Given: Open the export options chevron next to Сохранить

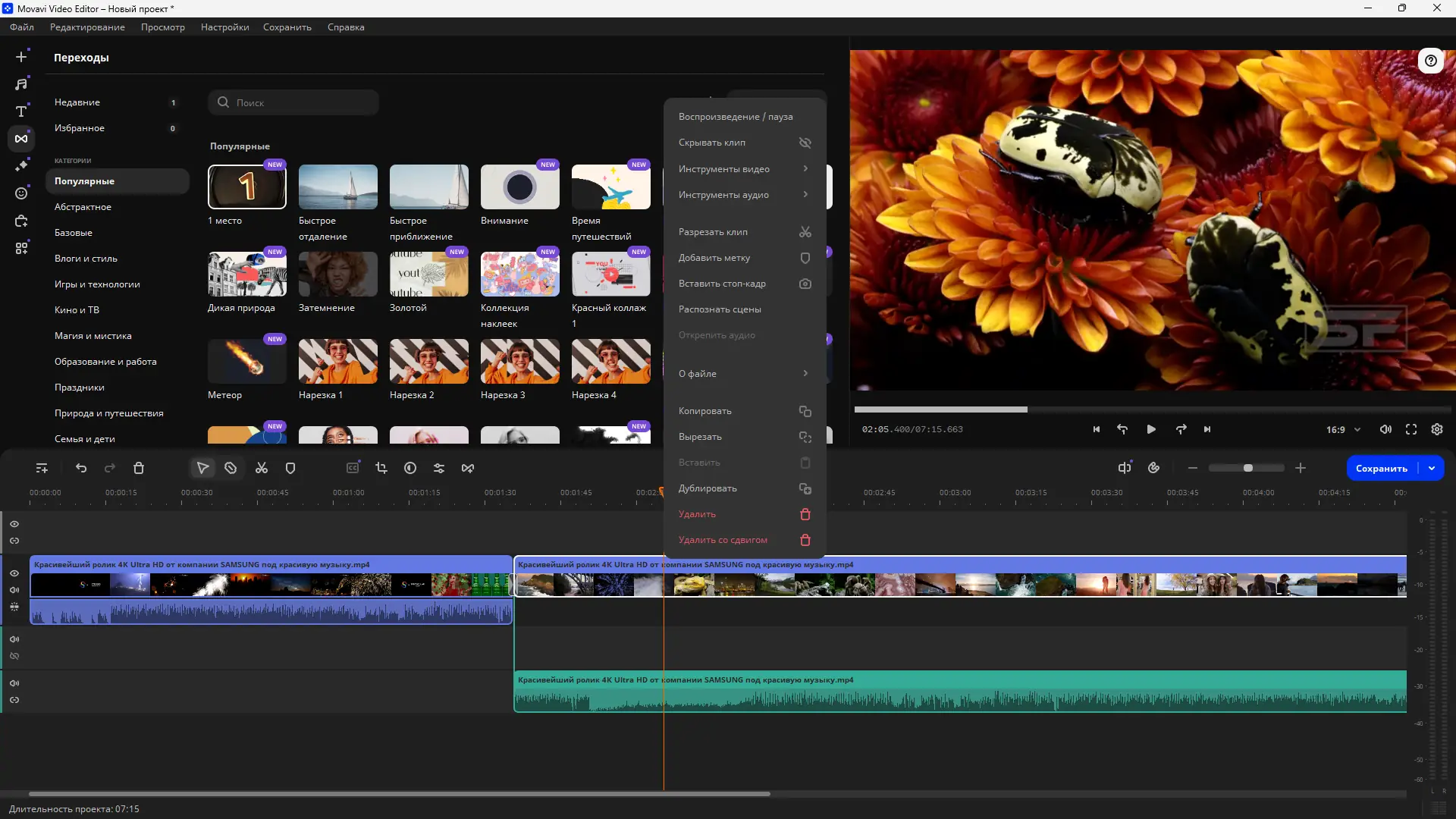Looking at the screenshot, I should pyautogui.click(x=1432, y=468).
